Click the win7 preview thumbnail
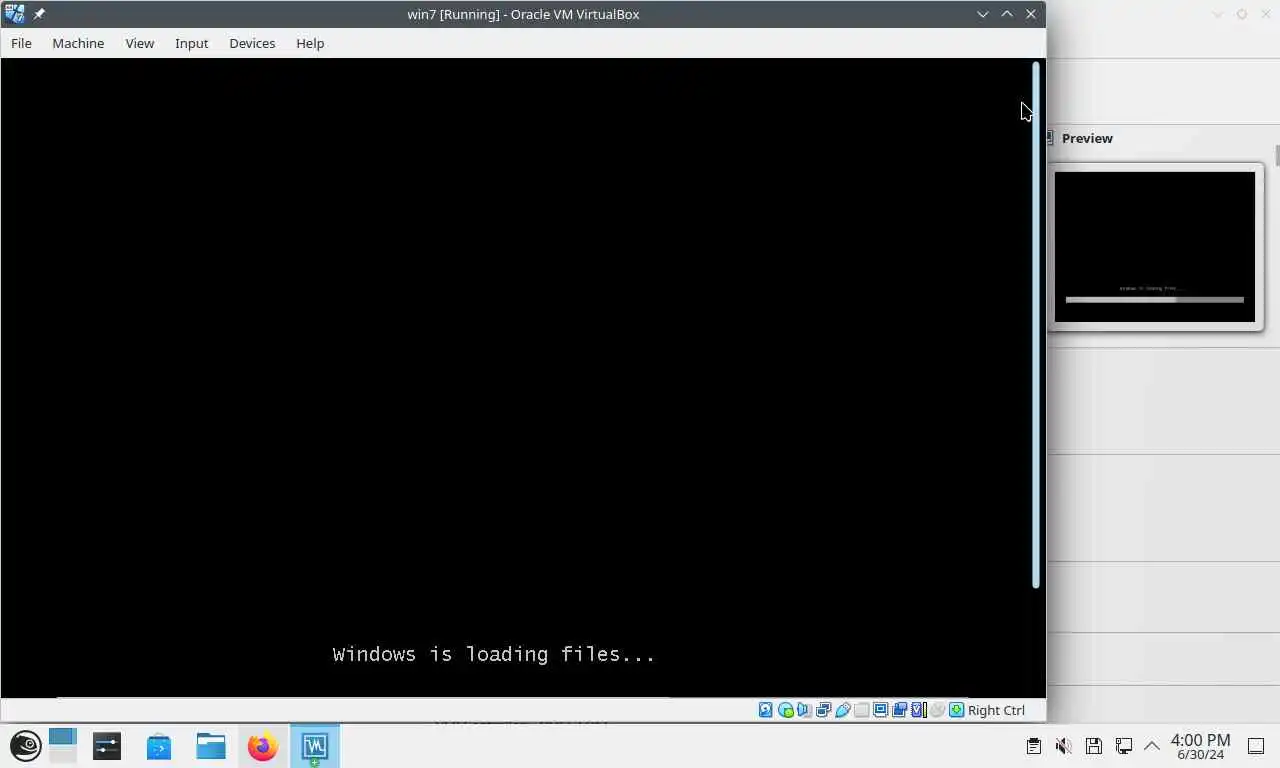 [x=1155, y=247]
